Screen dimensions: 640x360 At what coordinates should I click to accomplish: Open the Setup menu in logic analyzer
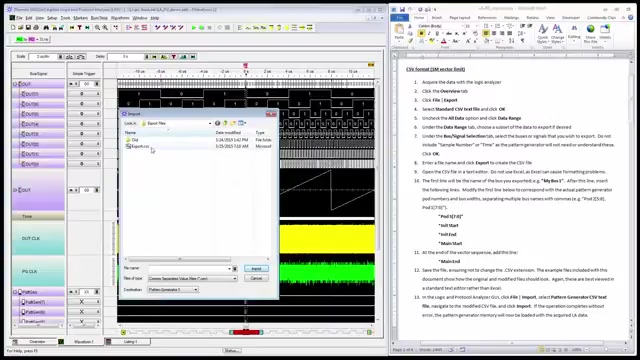[52, 18]
